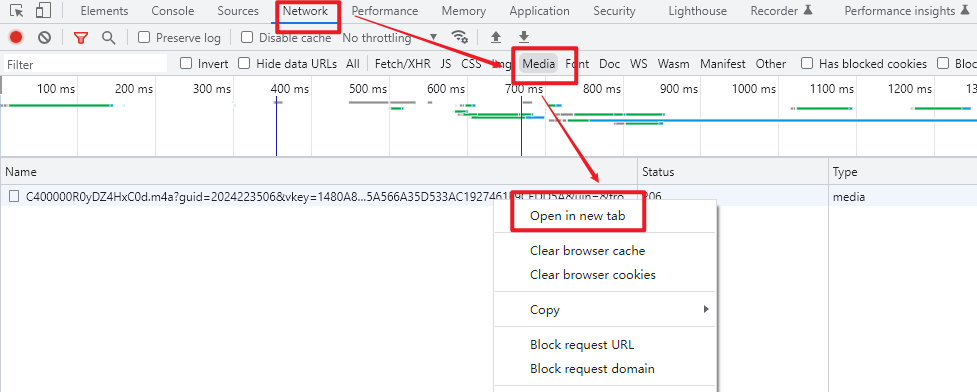Check Hide data URLs checkbox
Image resolution: width=977 pixels, height=392 pixels.
[x=244, y=64]
